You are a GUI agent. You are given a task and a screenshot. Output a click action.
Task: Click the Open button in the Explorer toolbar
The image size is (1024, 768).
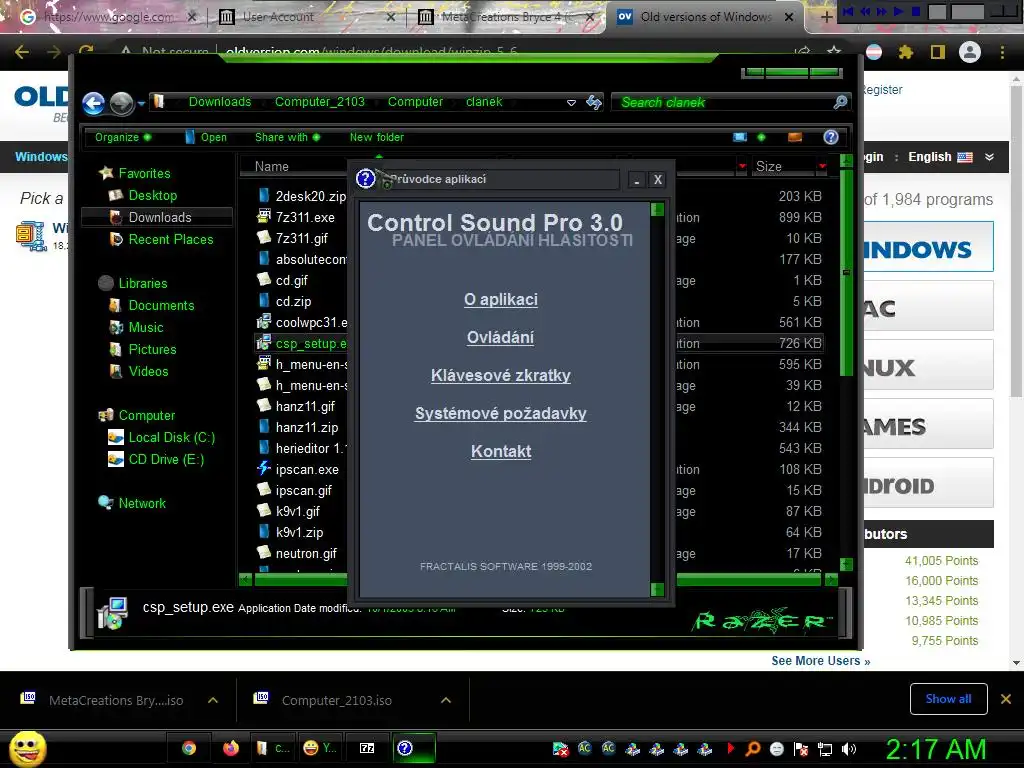tap(206, 137)
